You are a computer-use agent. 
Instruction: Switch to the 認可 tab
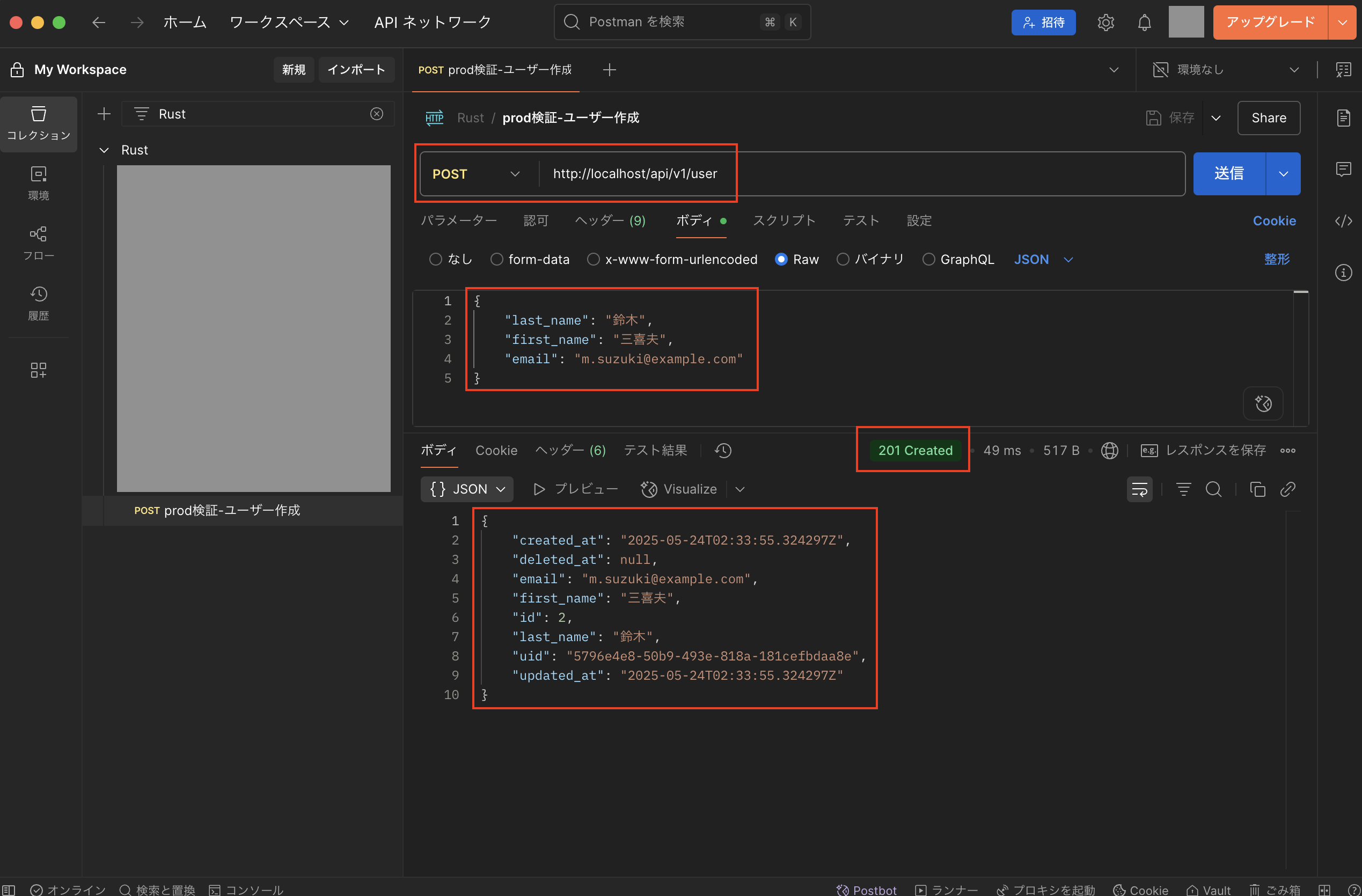[x=536, y=221]
